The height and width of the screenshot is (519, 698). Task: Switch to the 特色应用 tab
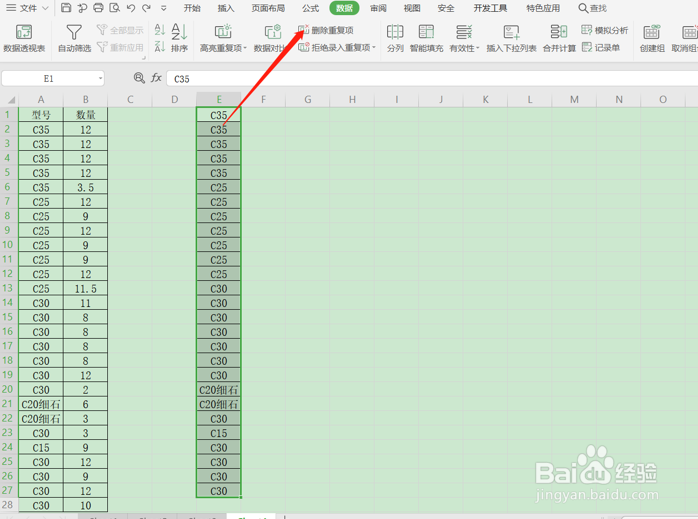point(543,8)
